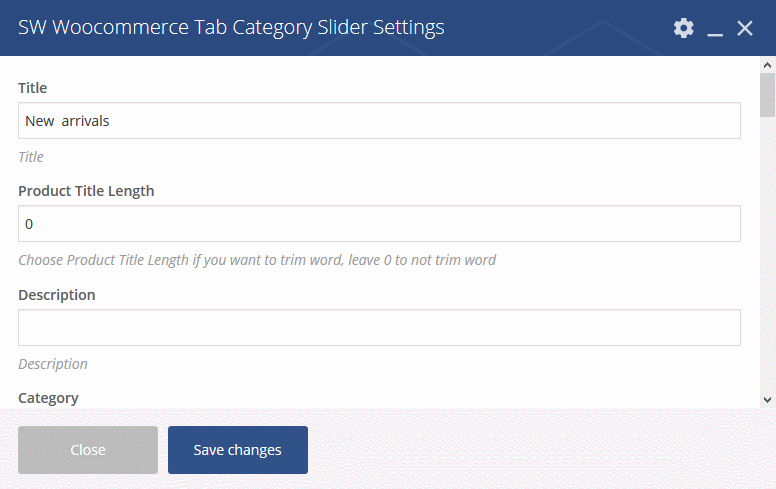776x489 pixels.
Task: Click the 'Product Title Length' label
Action: (86, 191)
